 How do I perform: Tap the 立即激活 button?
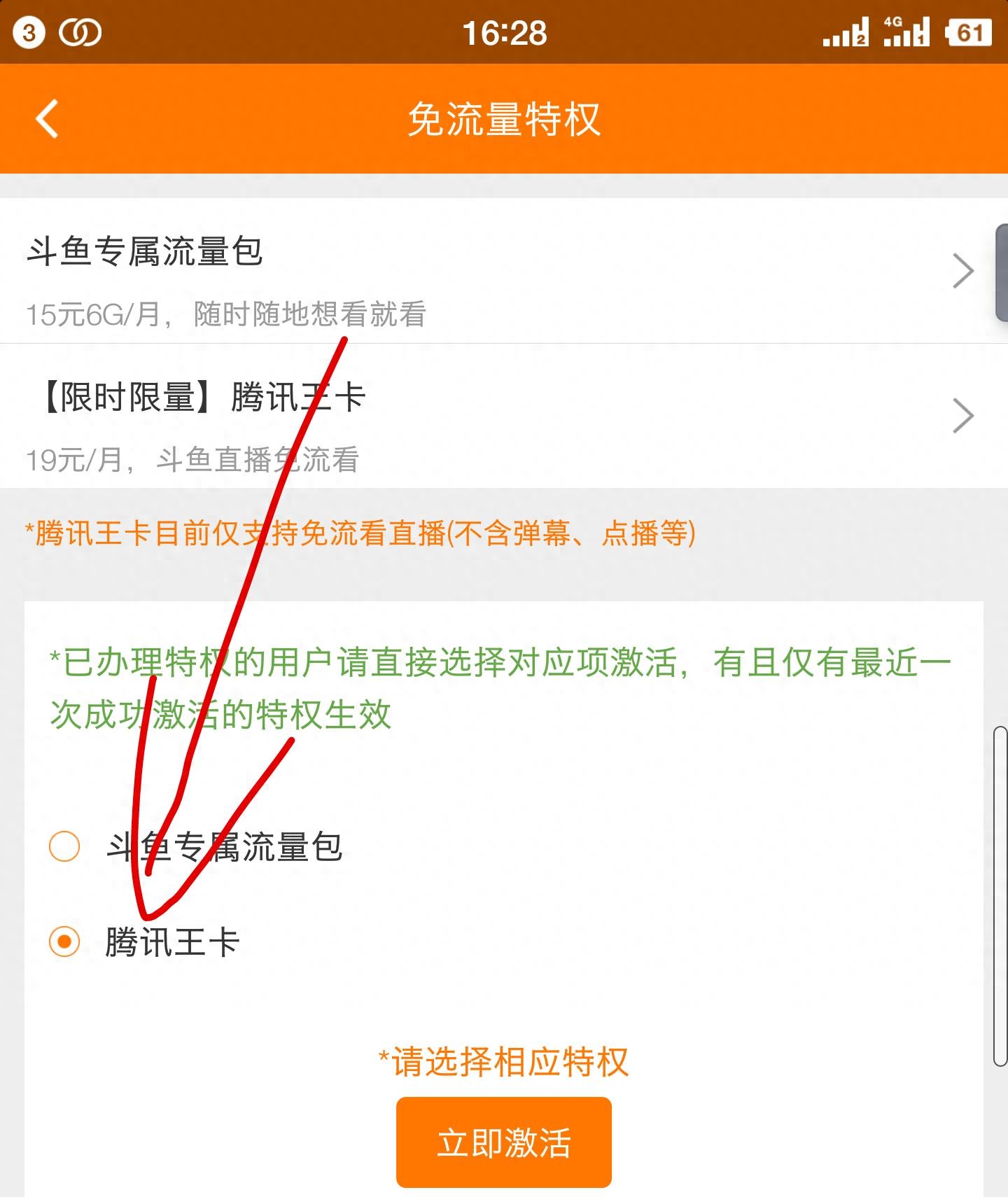pyautogui.click(x=504, y=1142)
